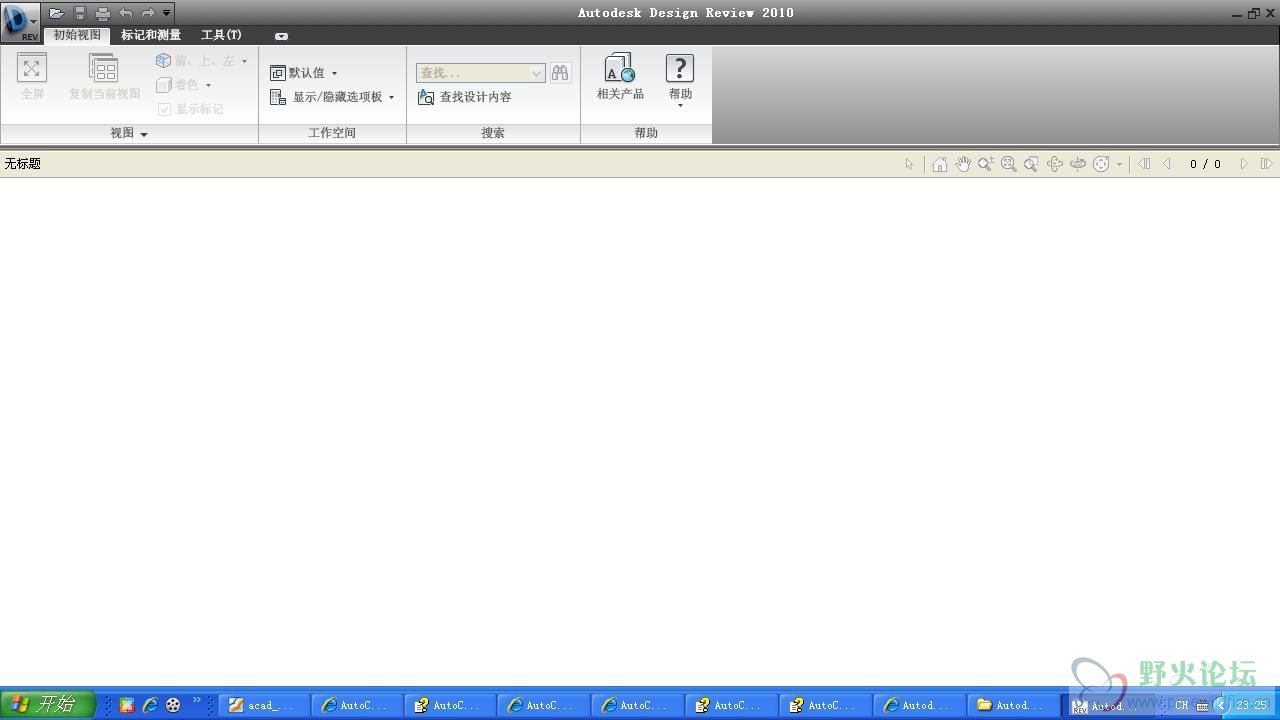1280x720 pixels.
Task: Click the Save disk icon in quick access
Action: click(x=80, y=13)
